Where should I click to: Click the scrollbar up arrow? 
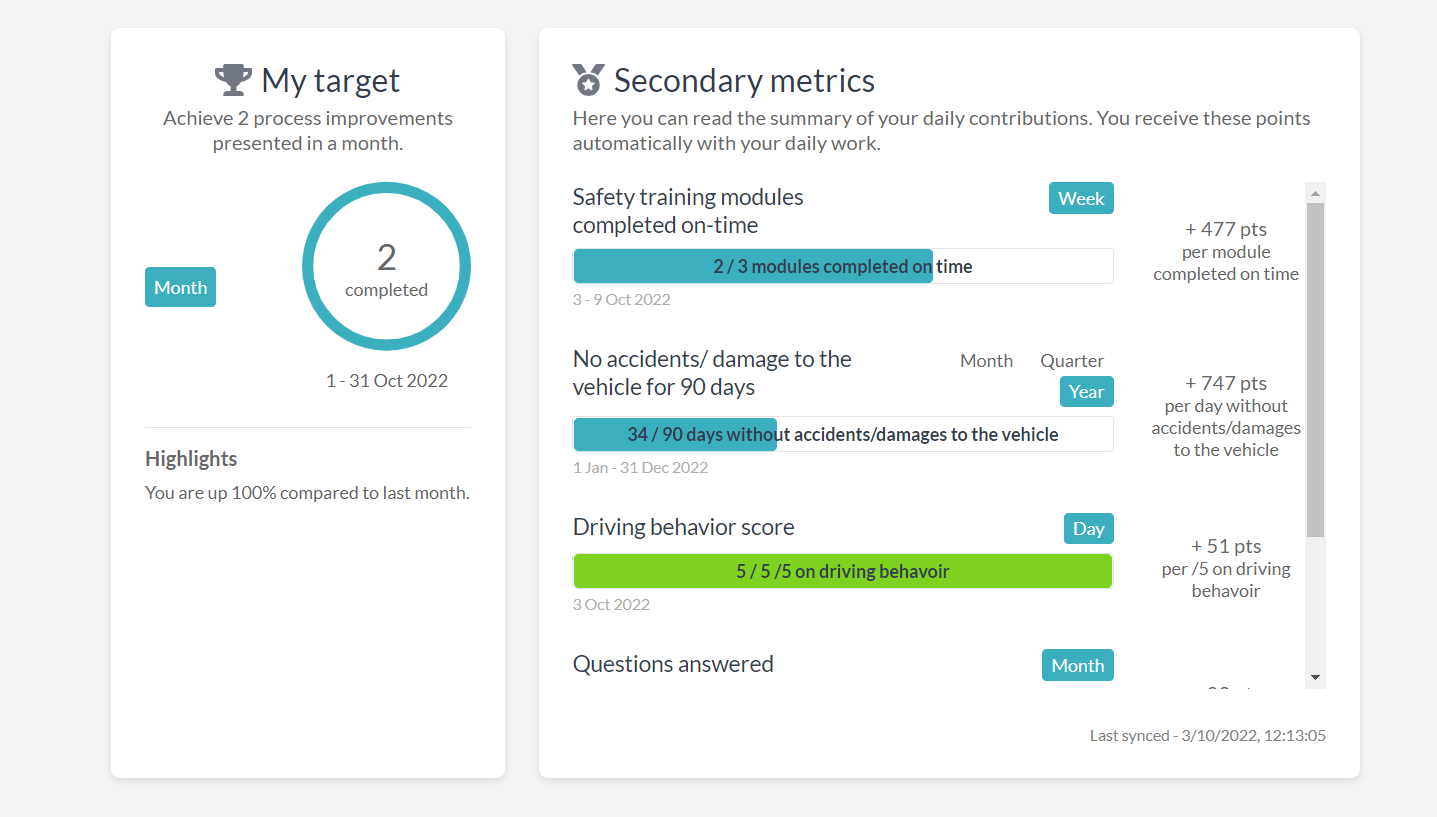click(1315, 193)
